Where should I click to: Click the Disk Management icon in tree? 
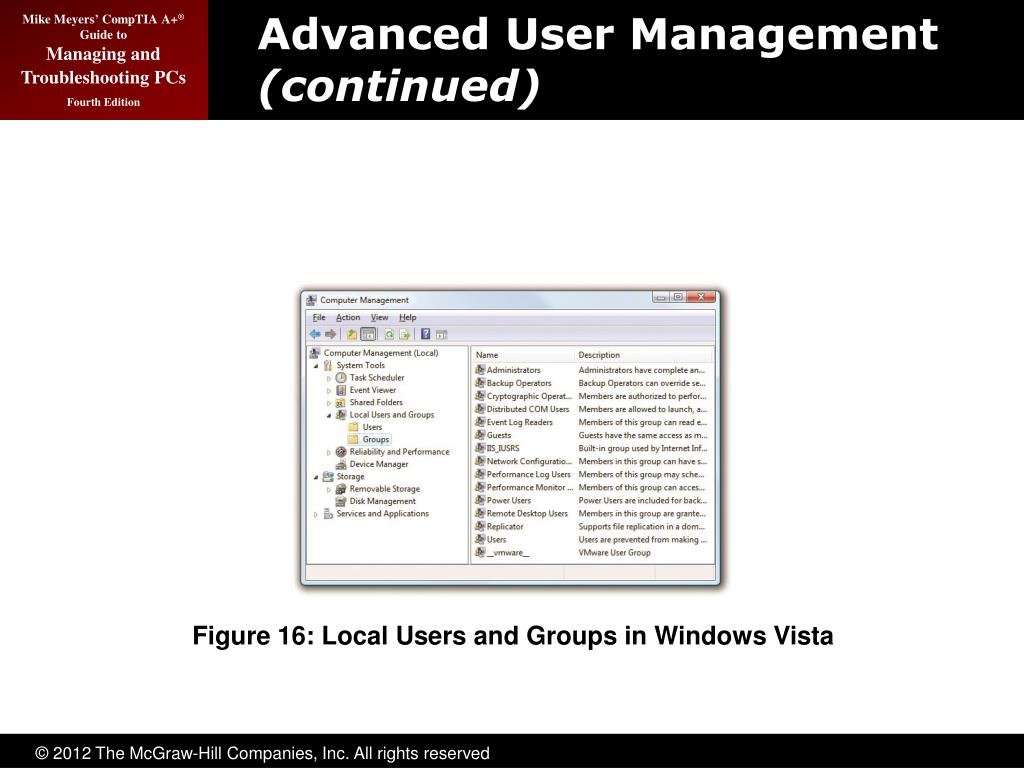(341, 502)
